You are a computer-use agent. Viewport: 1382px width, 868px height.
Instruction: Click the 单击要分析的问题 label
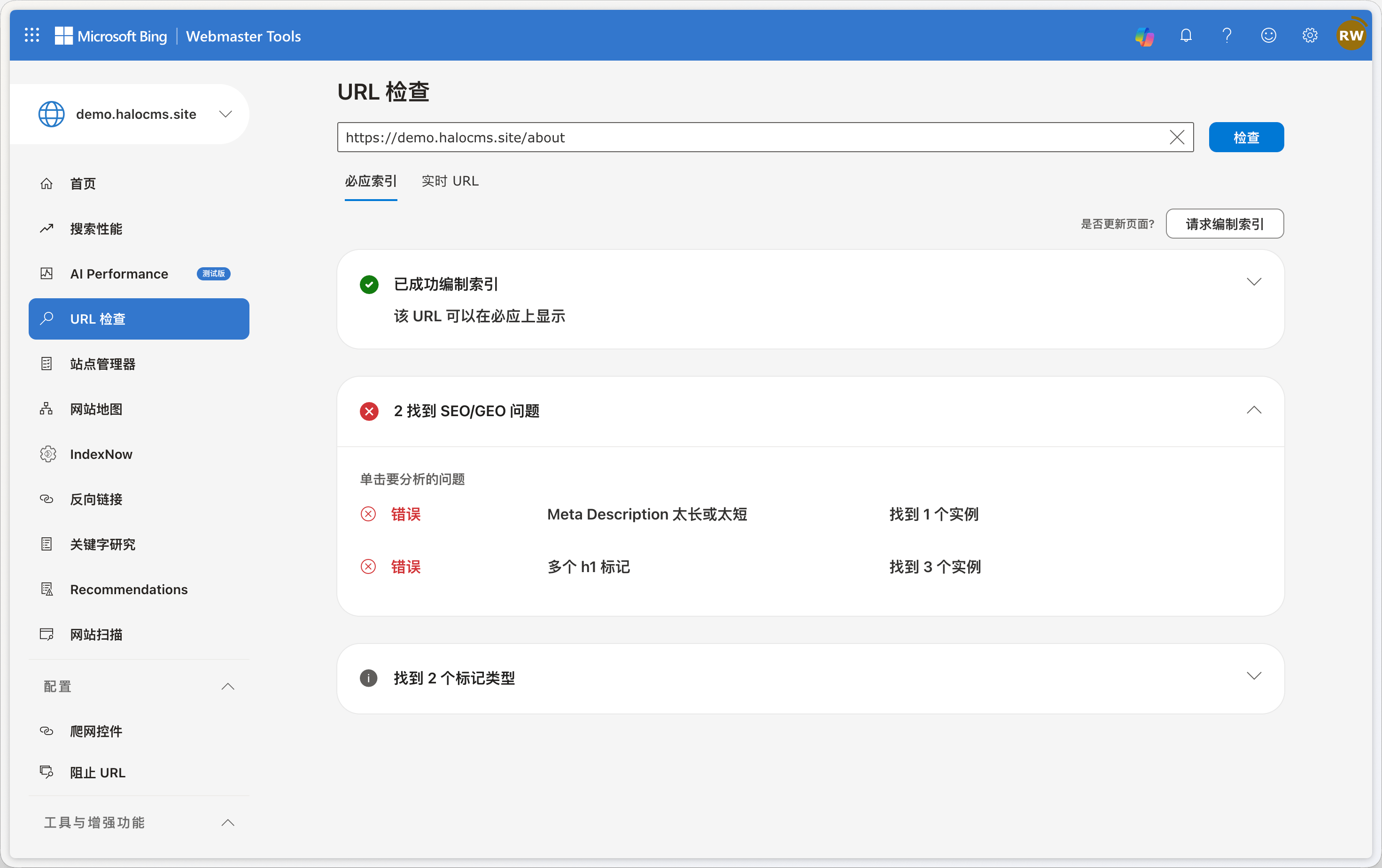412,479
